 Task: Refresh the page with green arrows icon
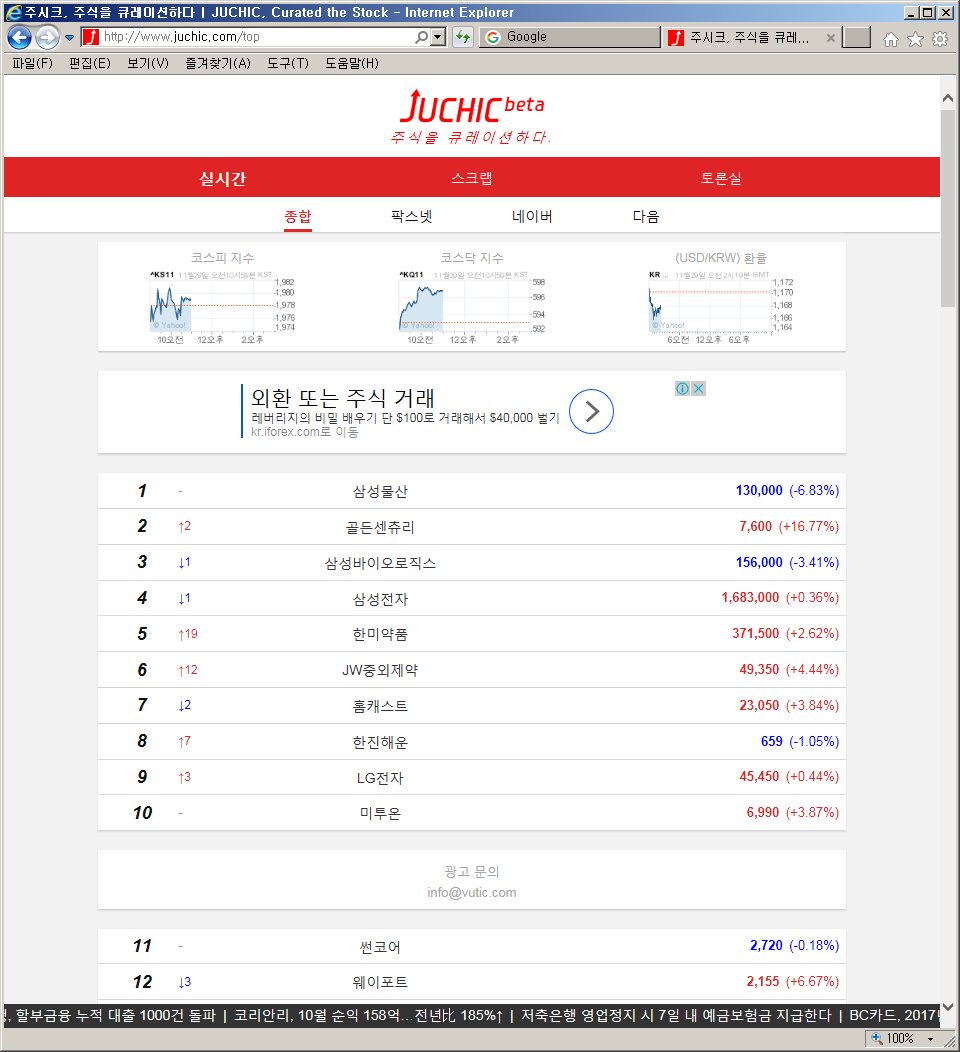click(x=463, y=37)
